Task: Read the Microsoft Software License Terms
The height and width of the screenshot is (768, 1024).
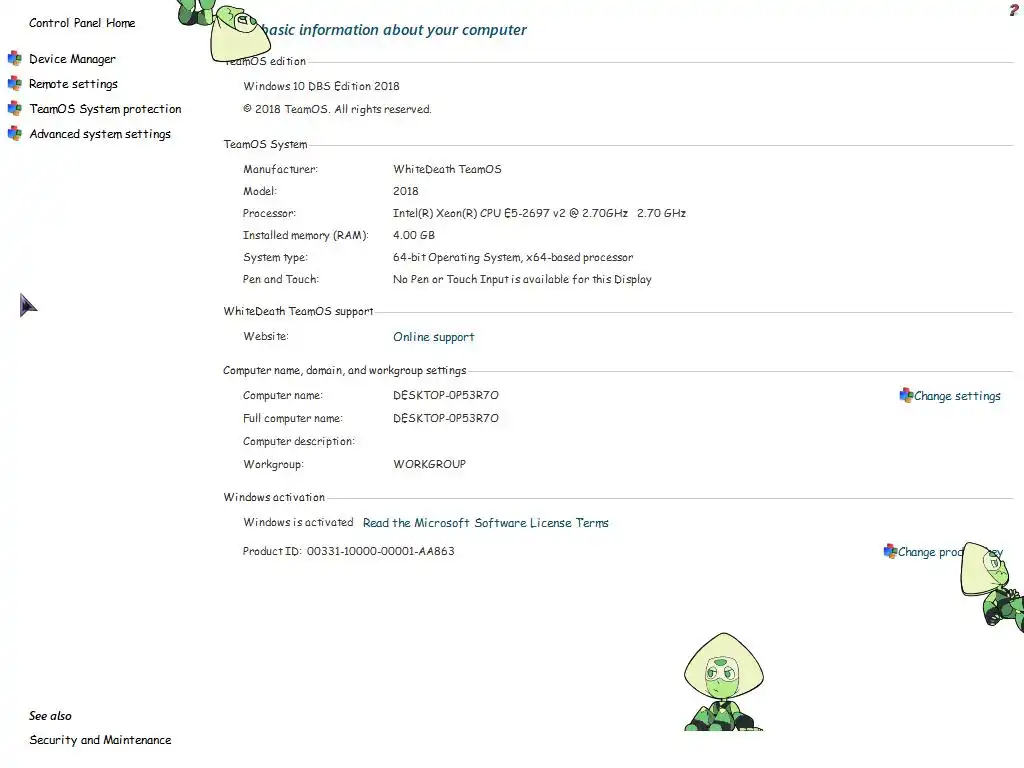Action: click(485, 522)
